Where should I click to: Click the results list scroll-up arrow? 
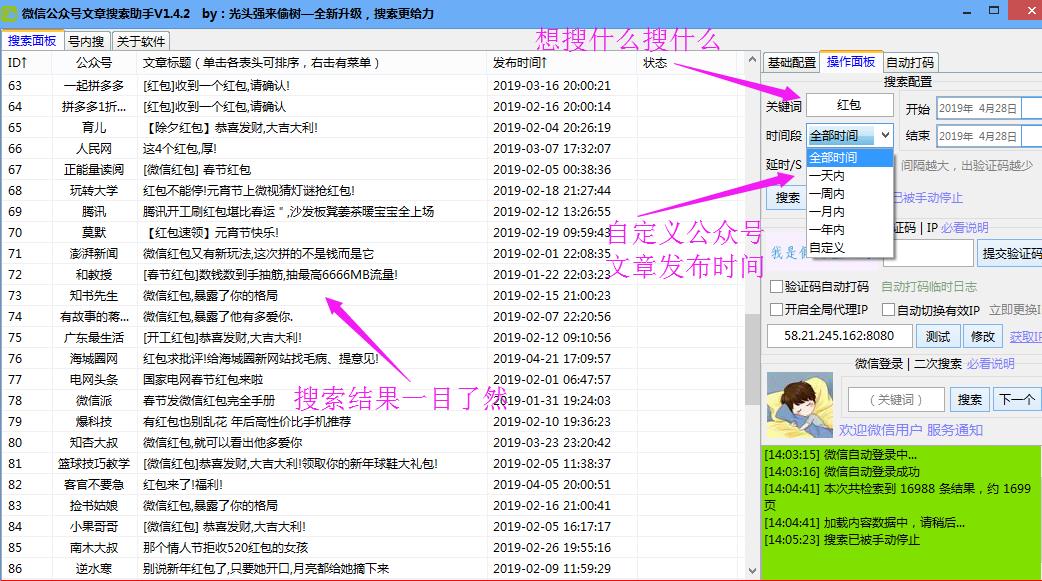pos(752,60)
